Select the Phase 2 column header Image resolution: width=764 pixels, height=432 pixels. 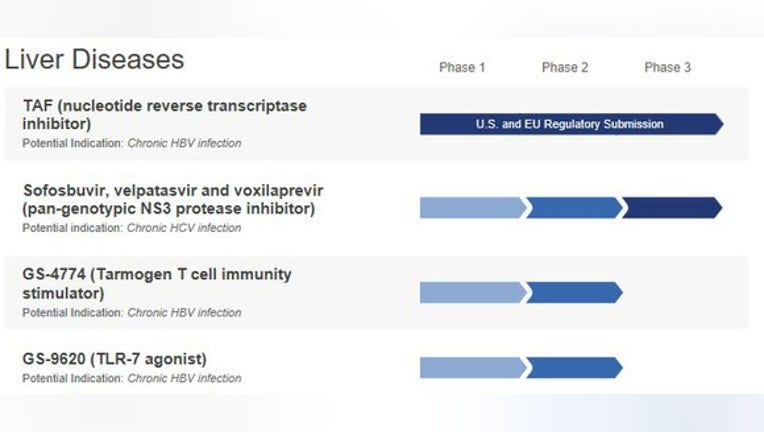(565, 67)
